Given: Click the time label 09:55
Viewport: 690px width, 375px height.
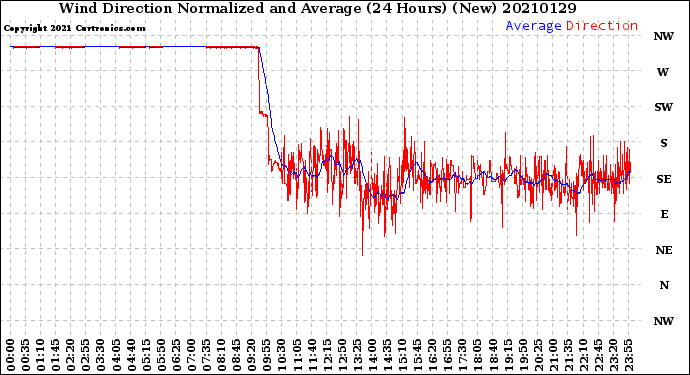Looking at the screenshot, I should 267,355.
